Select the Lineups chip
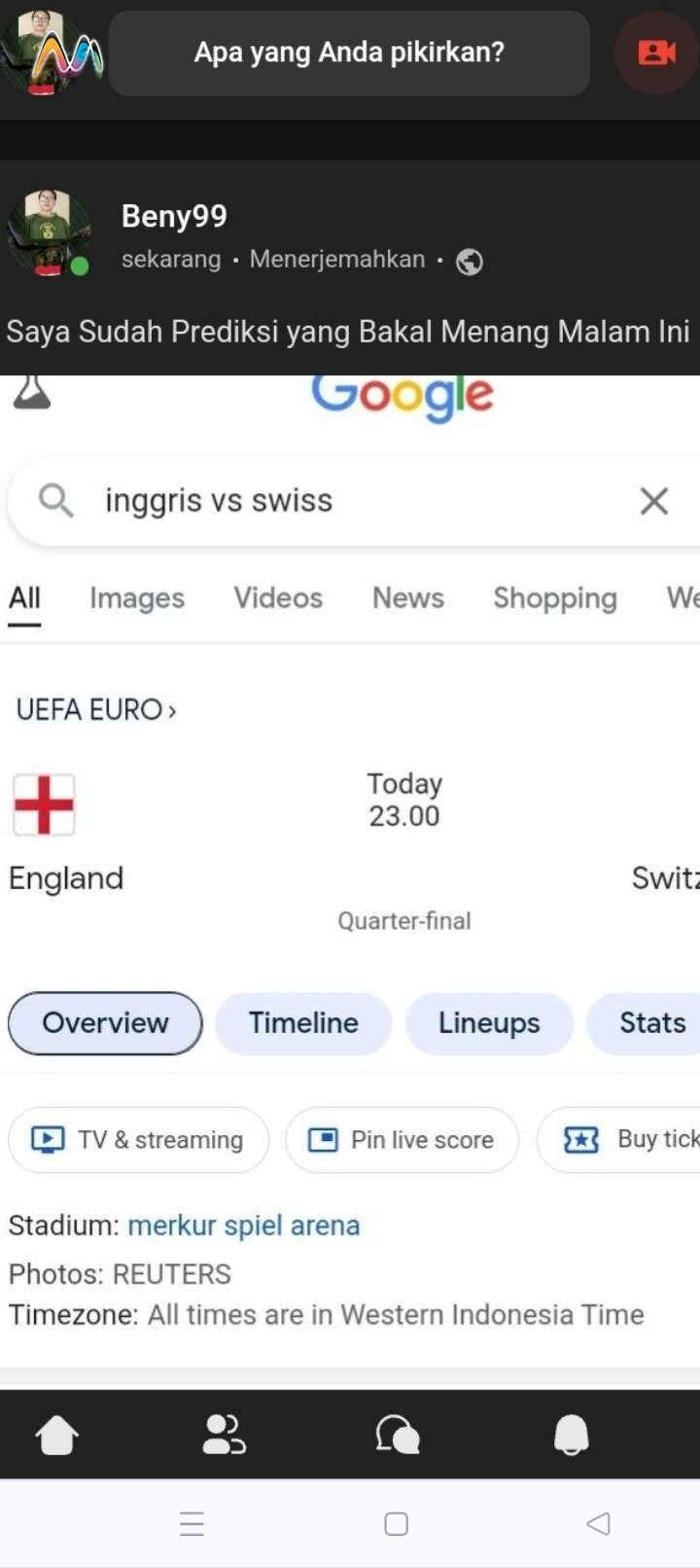Viewport: 700px width, 1568px height. click(x=489, y=1023)
